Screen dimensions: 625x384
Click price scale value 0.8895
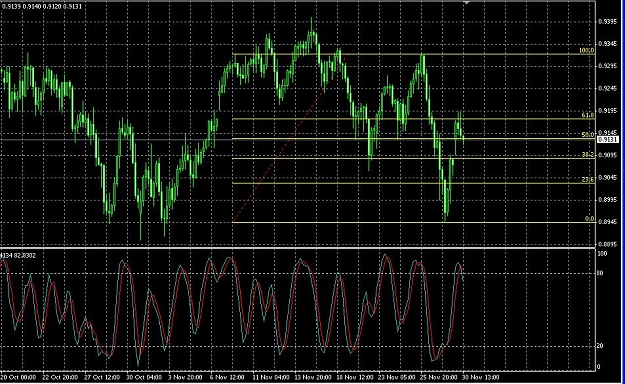click(x=608, y=244)
